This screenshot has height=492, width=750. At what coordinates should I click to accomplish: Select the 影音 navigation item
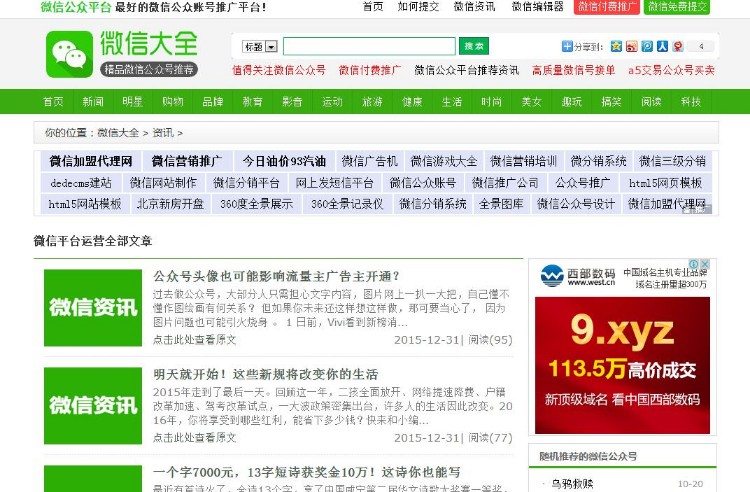pyautogui.click(x=292, y=101)
